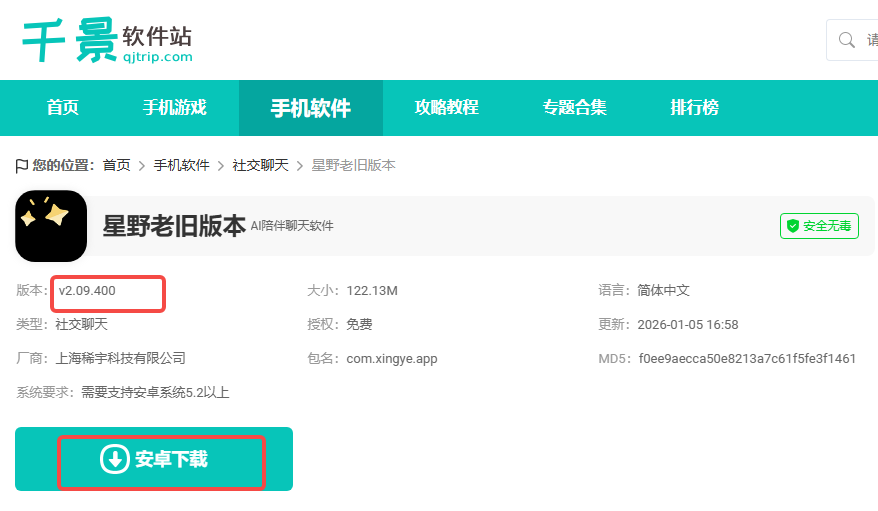Click the search magnifier icon

pos(847,40)
